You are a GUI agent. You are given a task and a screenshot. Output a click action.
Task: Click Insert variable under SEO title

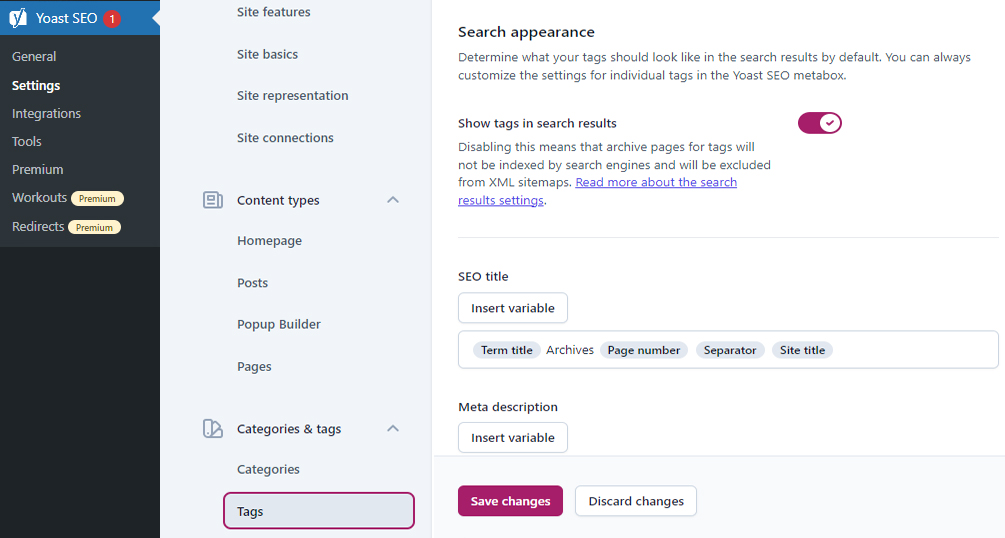(513, 308)
